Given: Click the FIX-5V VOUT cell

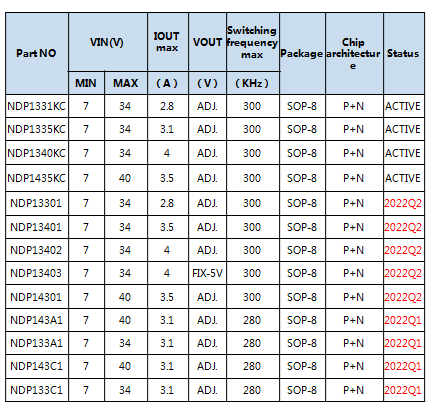Looking at the screenshot, I should [x=207, y=273].
